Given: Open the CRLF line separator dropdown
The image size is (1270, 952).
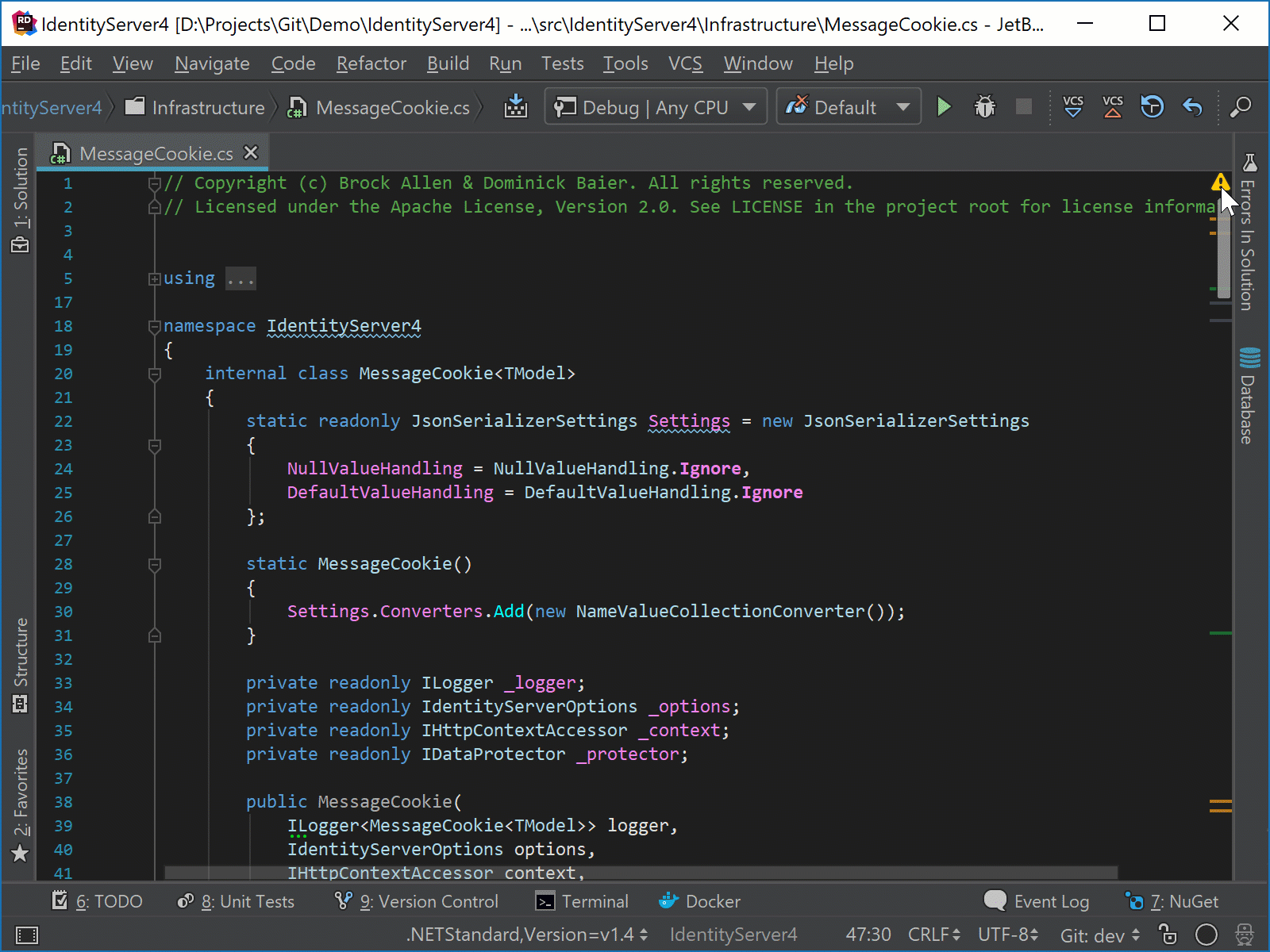Looking at the screenshot, I should [934, 935].
